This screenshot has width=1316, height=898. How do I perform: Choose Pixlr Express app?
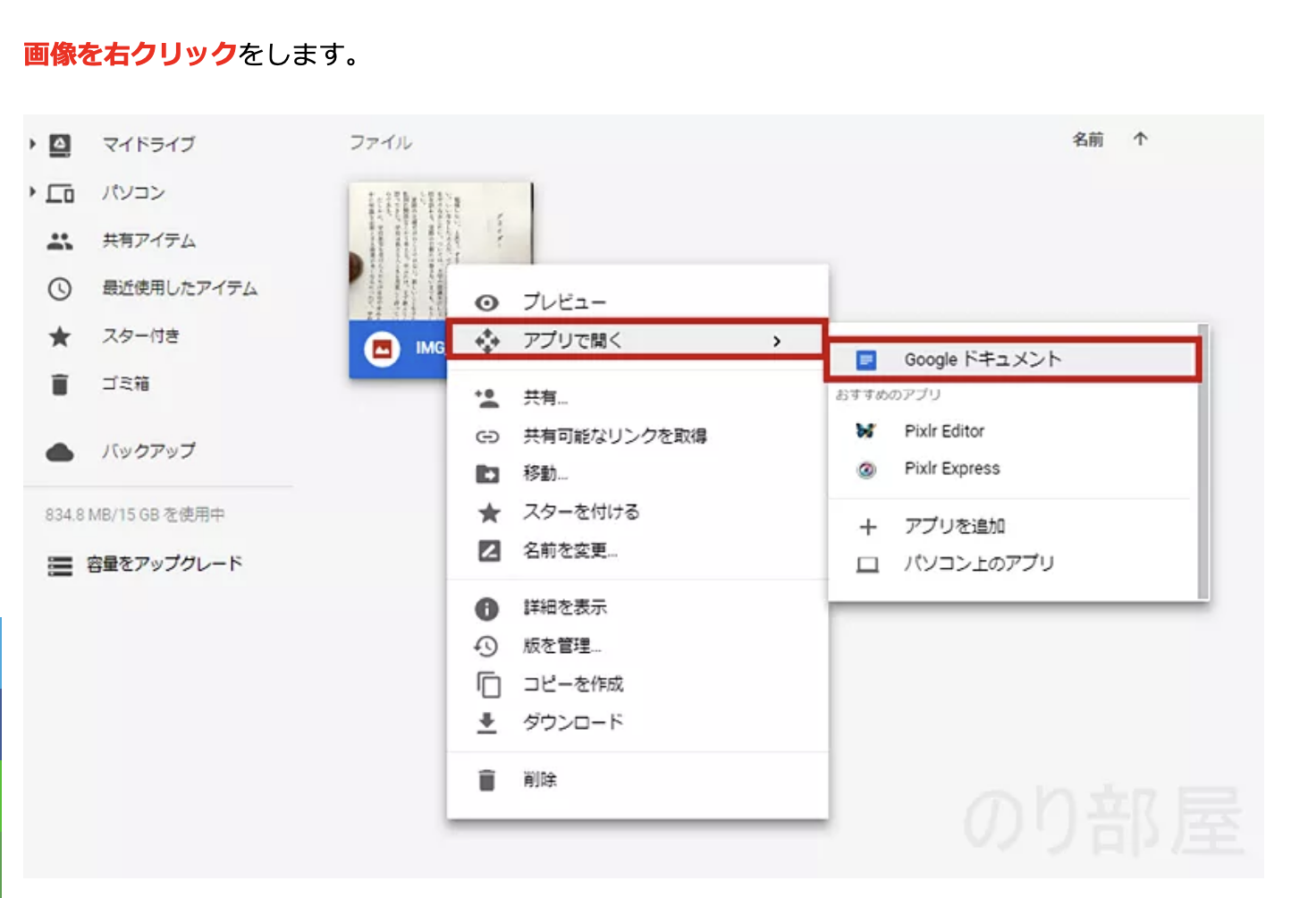click(x=1012, y=469)
